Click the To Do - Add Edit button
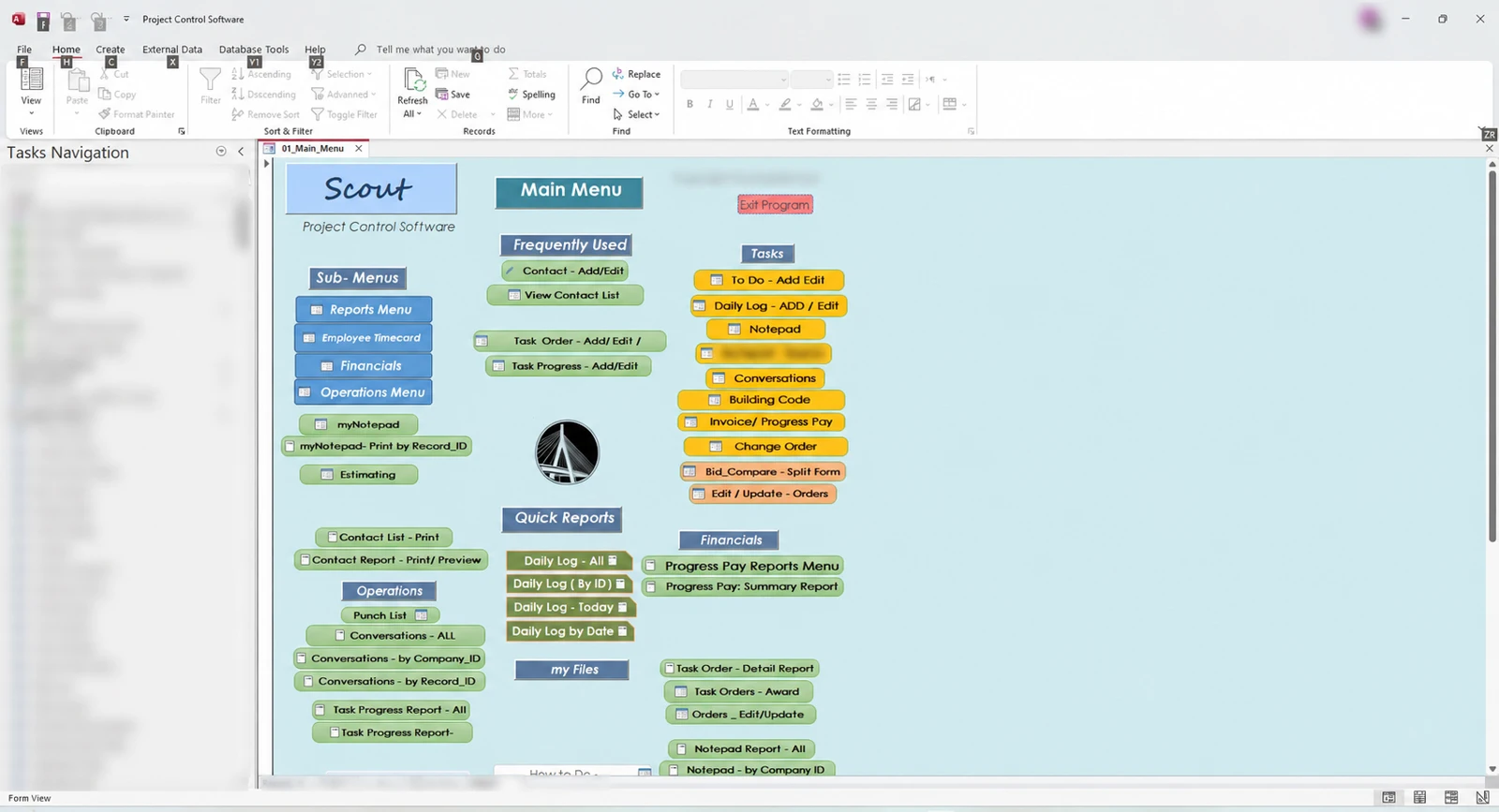 (x=769, y=280)
